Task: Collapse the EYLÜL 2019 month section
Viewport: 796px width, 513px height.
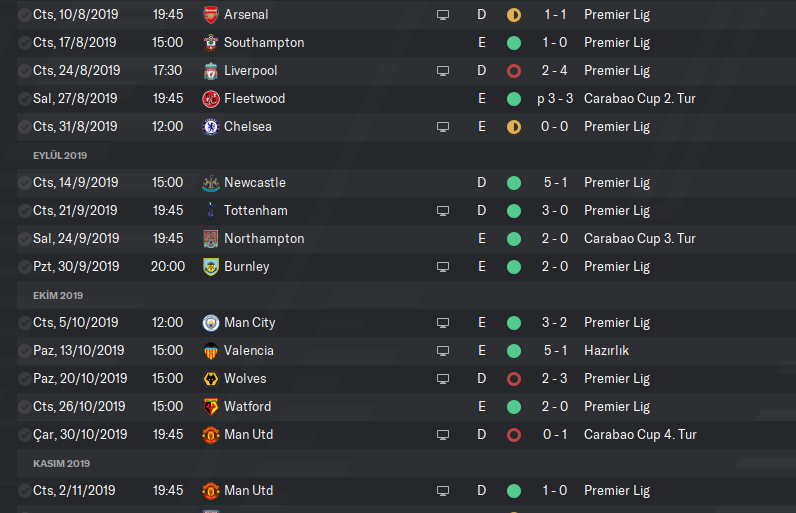Action: click(62, 155)
